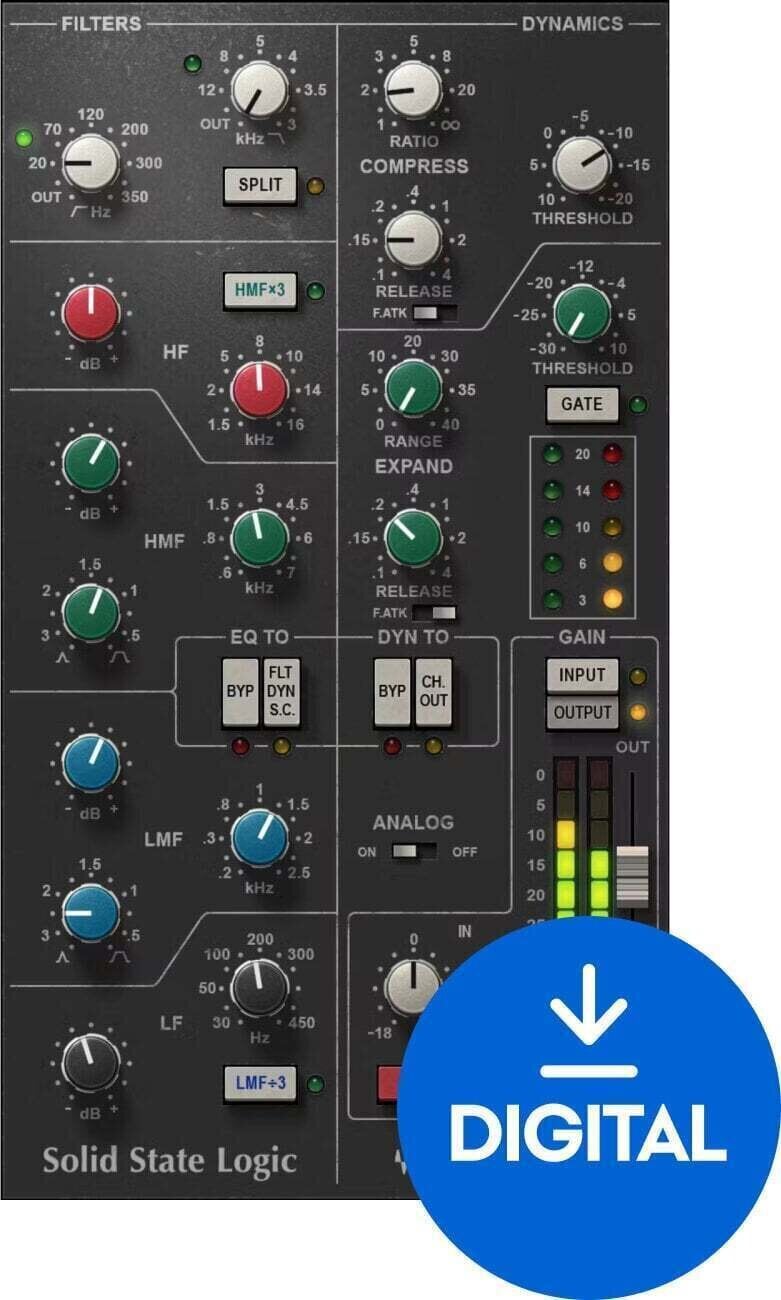Click the CH. OUT button
781x1300 pixels.
click(x=433, y=691)
